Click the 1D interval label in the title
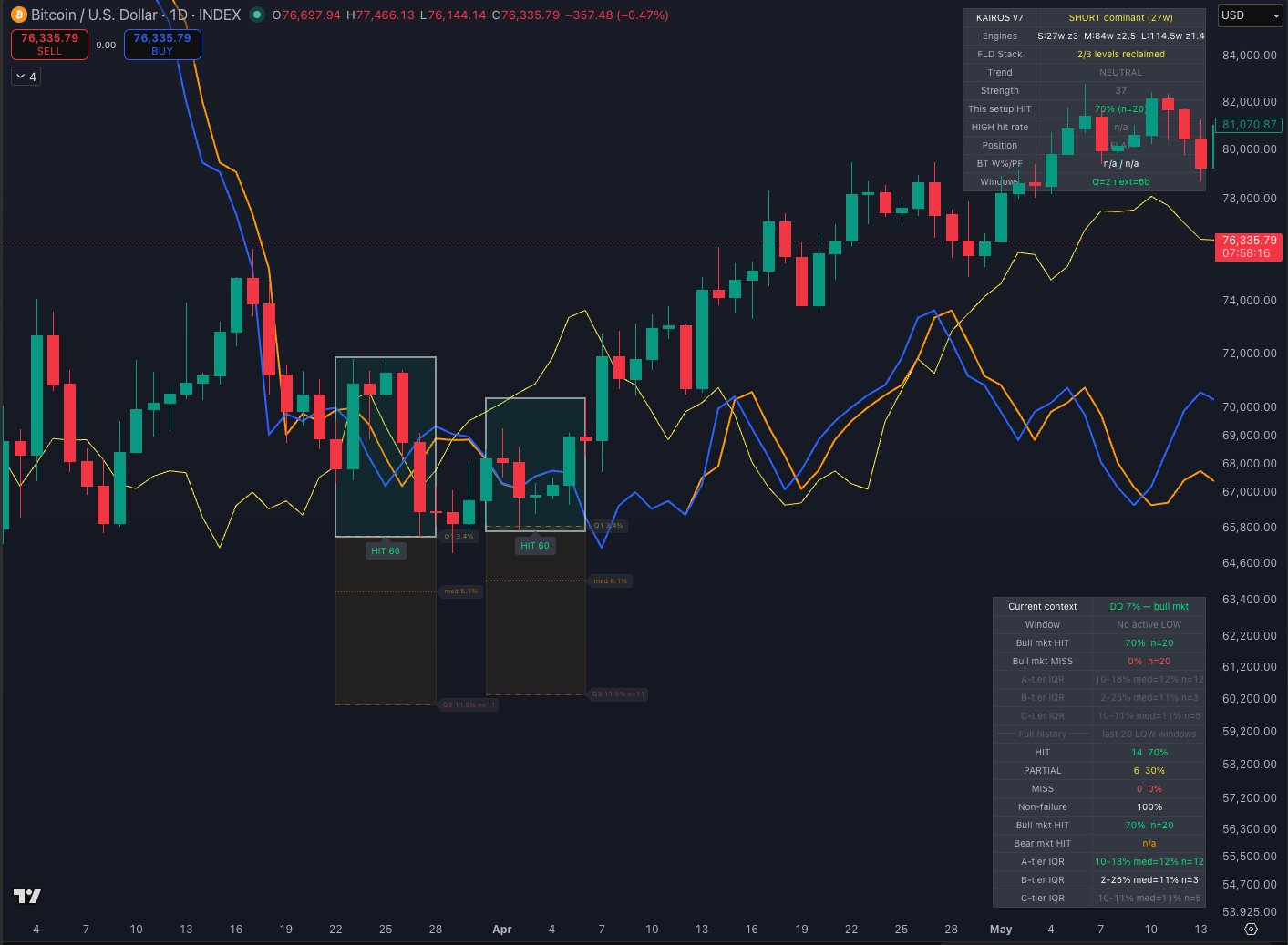The image size is (1288, 945). tap(180, 15)
